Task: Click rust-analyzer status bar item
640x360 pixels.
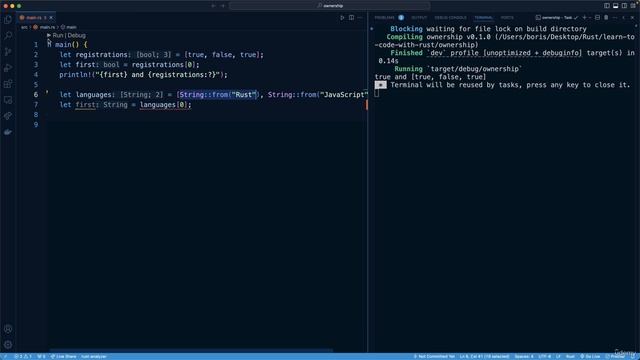Action: click(x=94, y=356)
